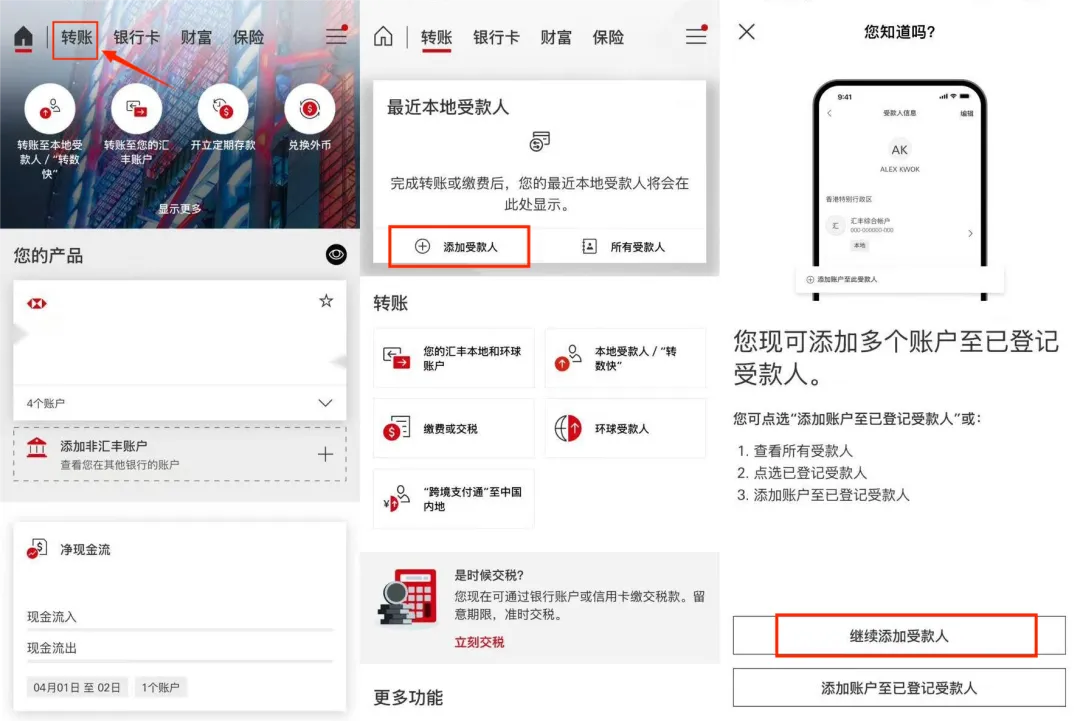
Task: Tap the home outline icon in the middle screen
Action: (x=383, y=36)
